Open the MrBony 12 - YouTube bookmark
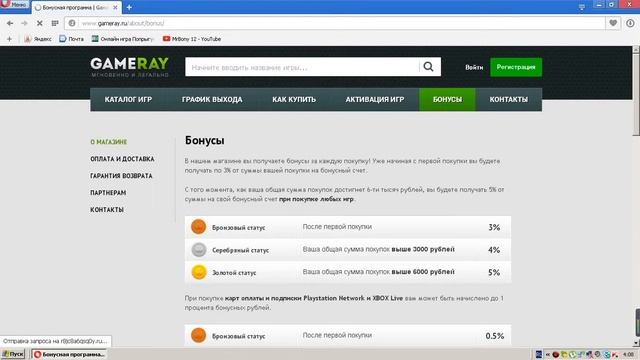 192,39
